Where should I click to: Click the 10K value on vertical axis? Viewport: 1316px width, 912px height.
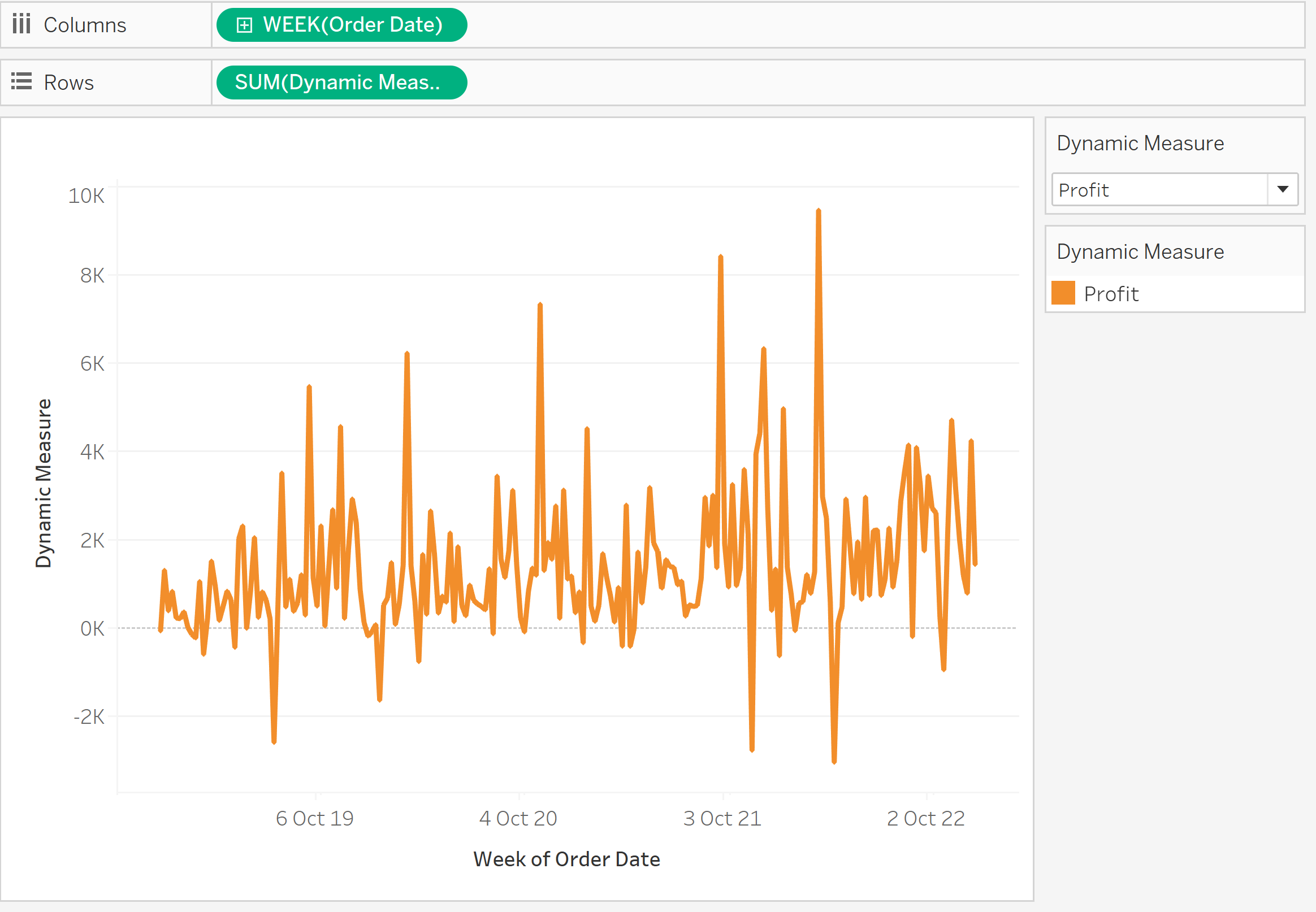coord(86,196)
